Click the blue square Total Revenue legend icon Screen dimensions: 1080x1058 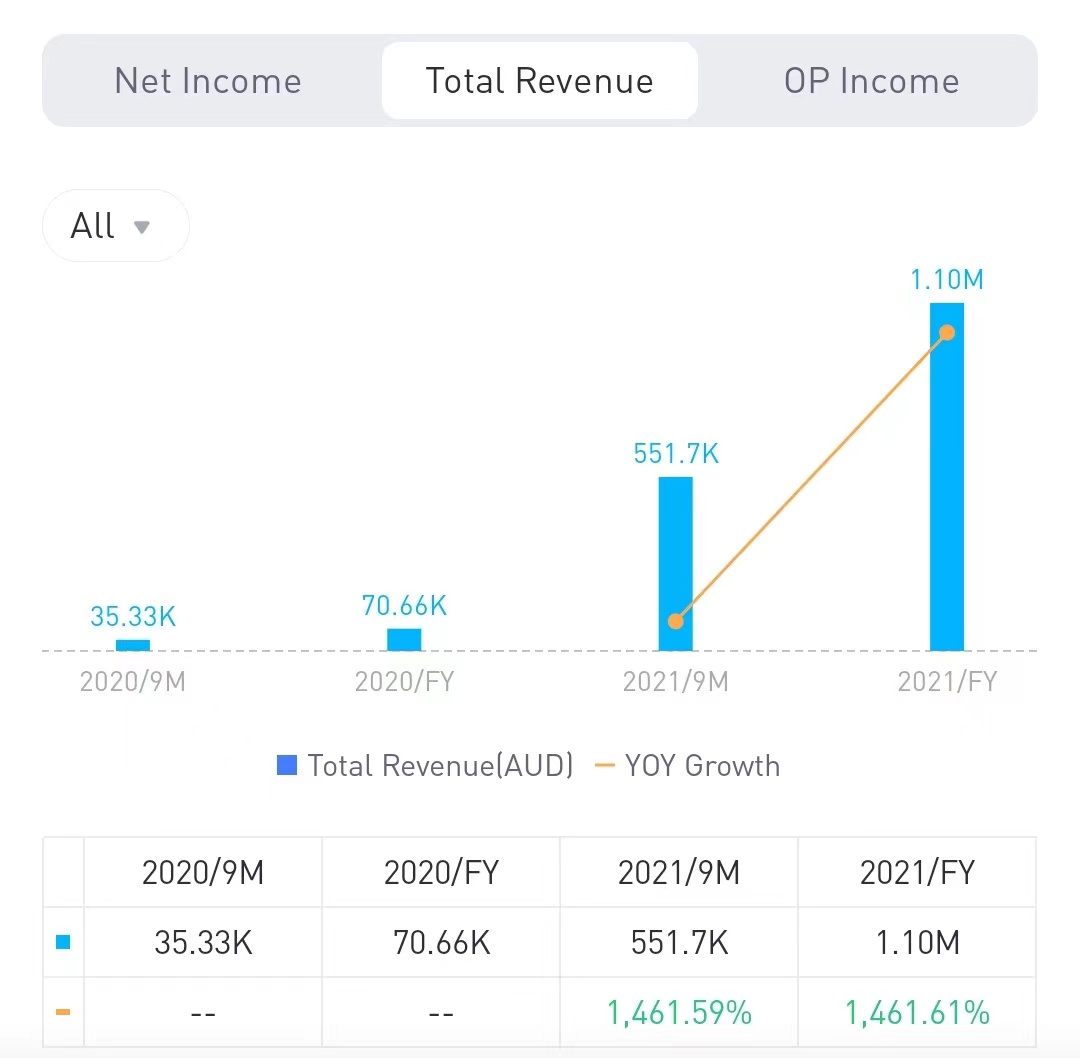coord(287,766)
